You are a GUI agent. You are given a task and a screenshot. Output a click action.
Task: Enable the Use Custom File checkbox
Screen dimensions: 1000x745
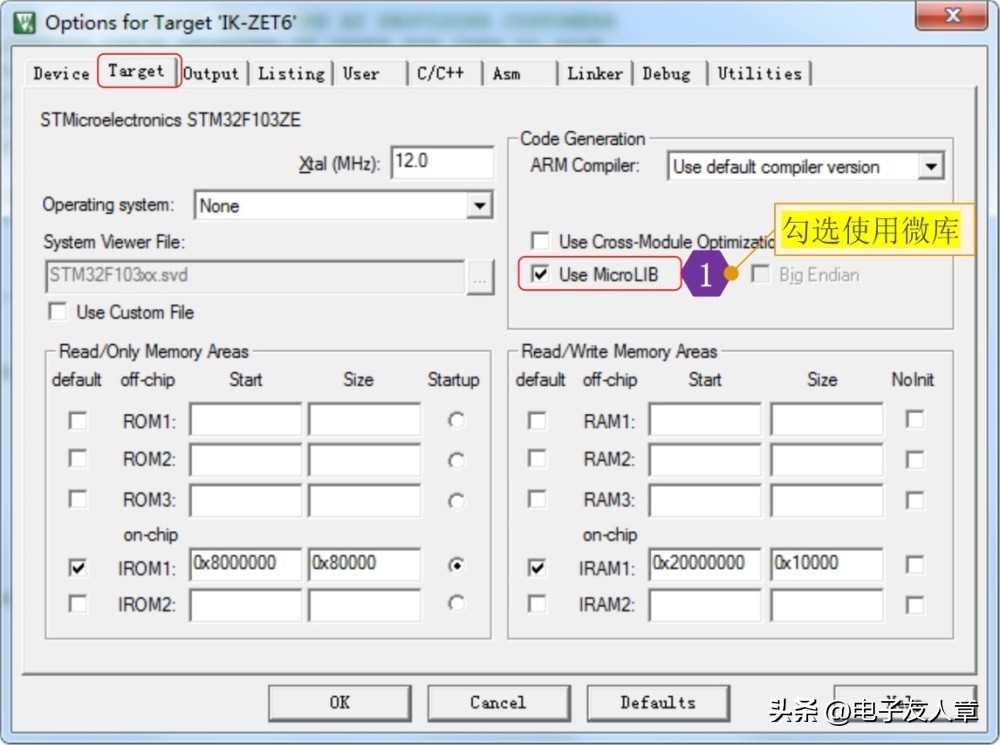coord(57,312)
